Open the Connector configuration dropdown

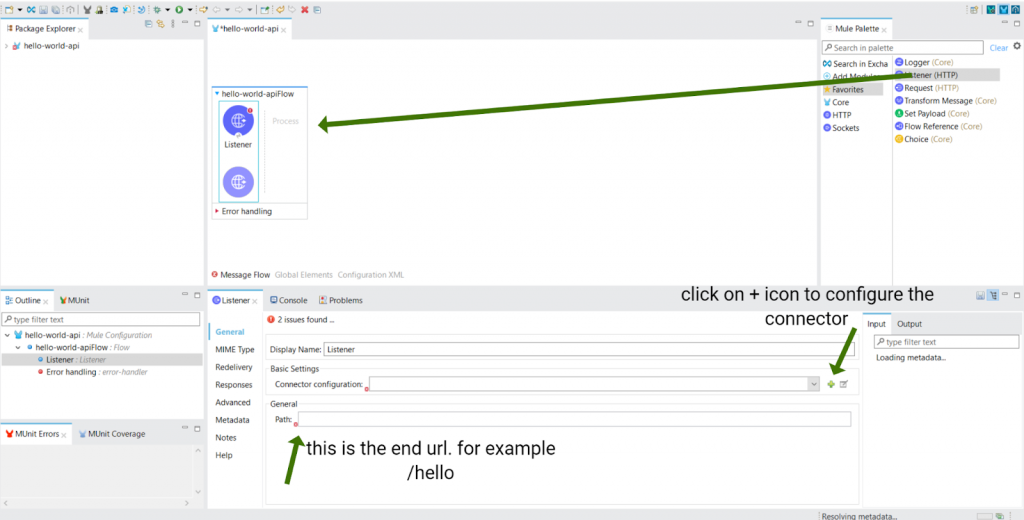(814, 384)
